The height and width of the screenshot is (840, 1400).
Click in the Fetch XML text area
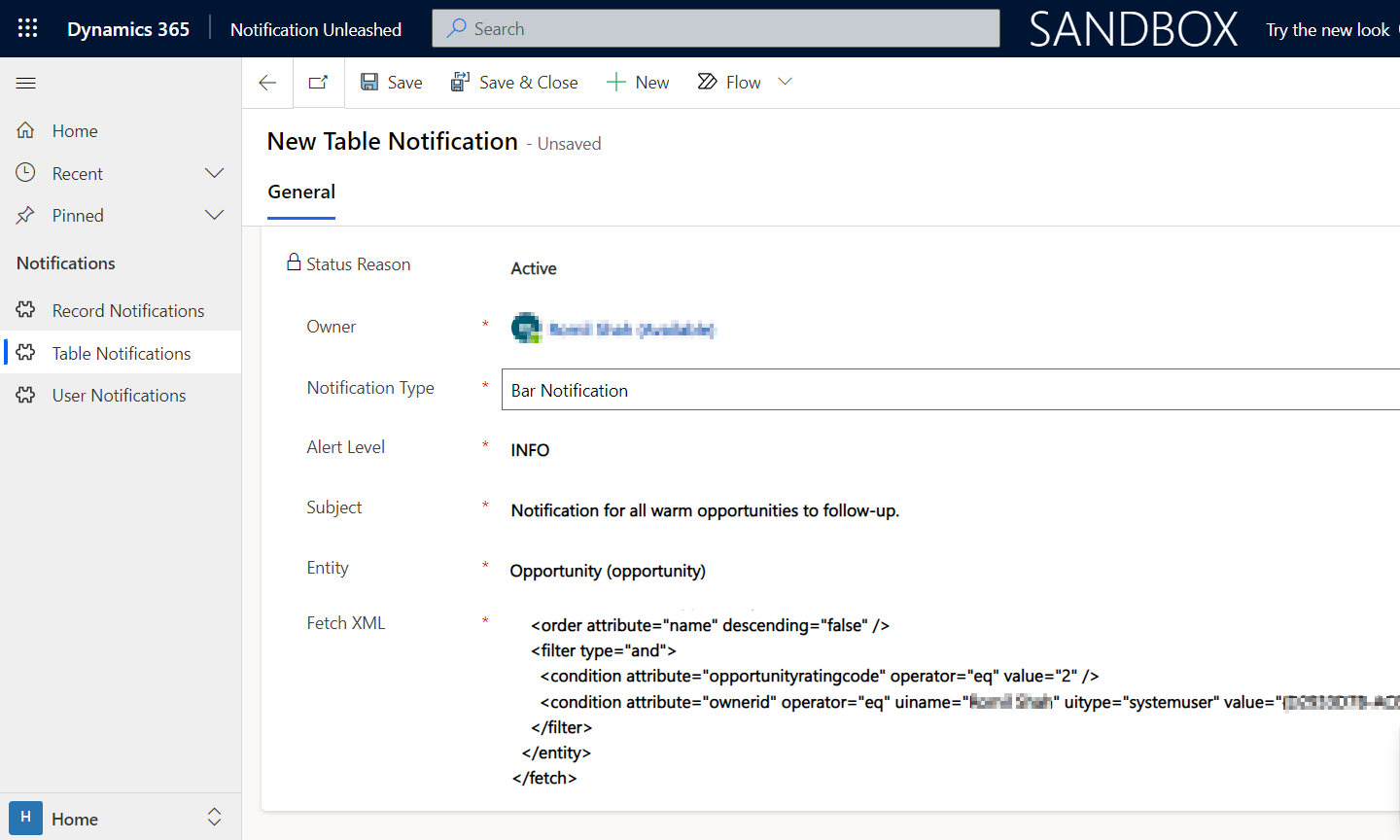pyautogui.click(x=953, y=701)
